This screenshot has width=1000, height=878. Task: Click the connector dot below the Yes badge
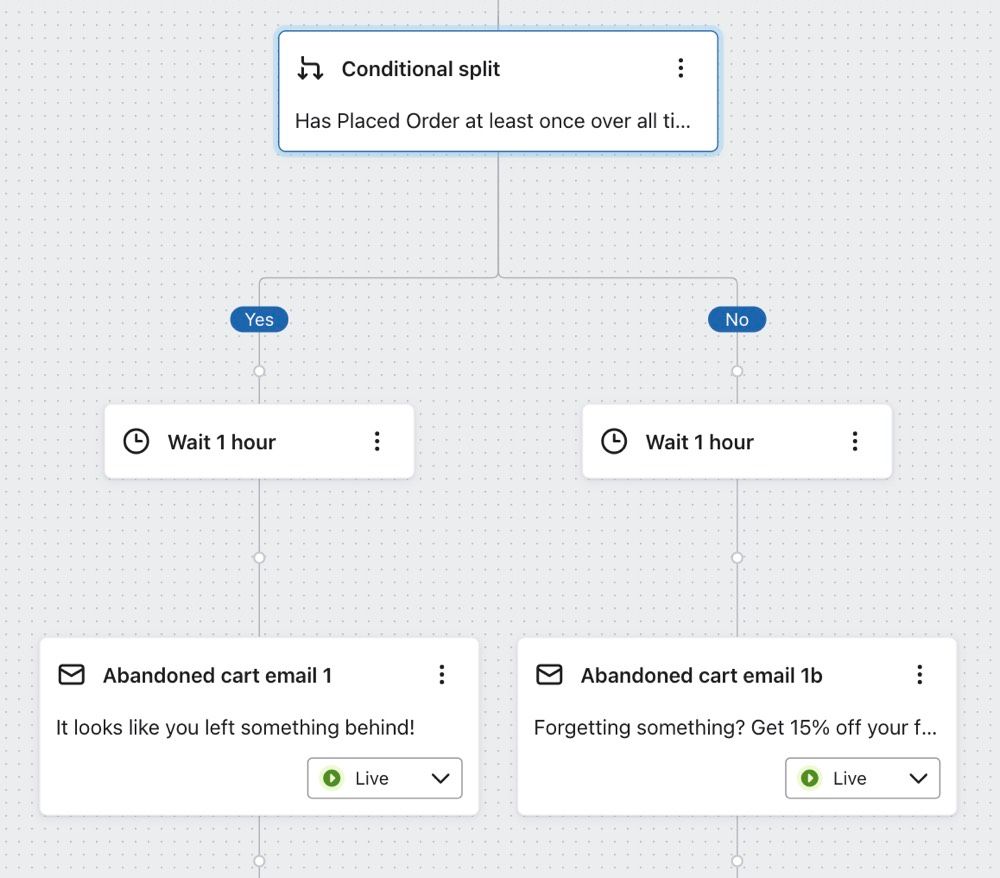pos(259,370)
